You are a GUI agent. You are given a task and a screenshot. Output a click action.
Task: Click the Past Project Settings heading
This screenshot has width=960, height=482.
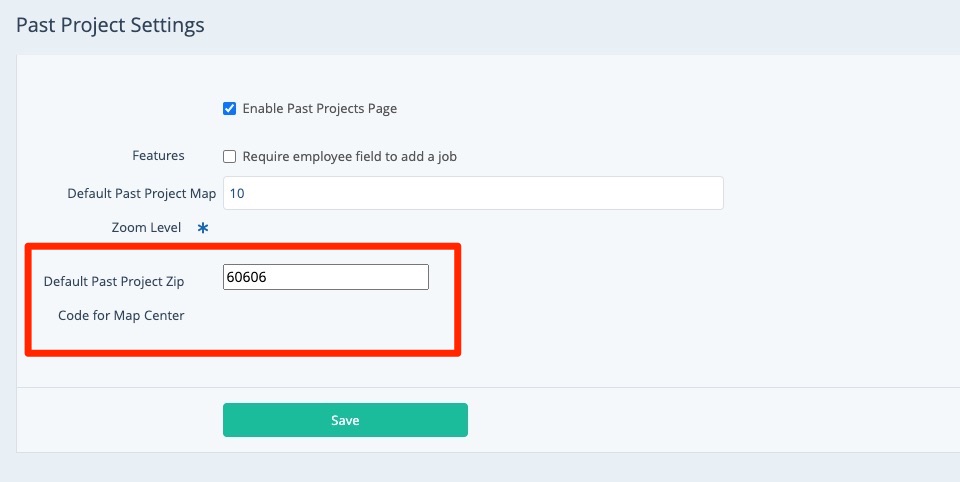tap(110, 25)
